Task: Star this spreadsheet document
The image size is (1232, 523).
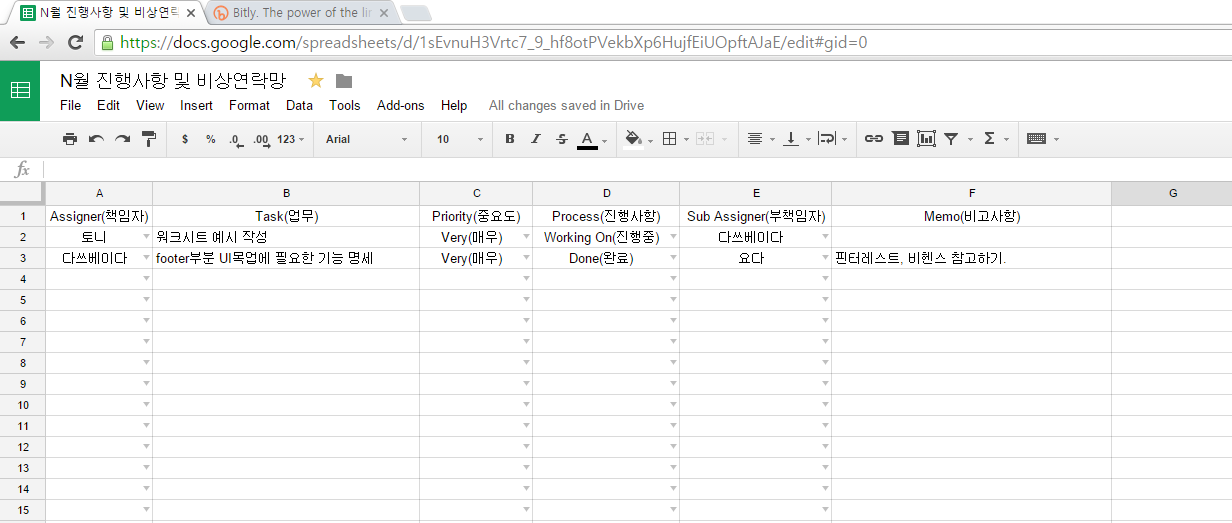Action: point(316,81)
